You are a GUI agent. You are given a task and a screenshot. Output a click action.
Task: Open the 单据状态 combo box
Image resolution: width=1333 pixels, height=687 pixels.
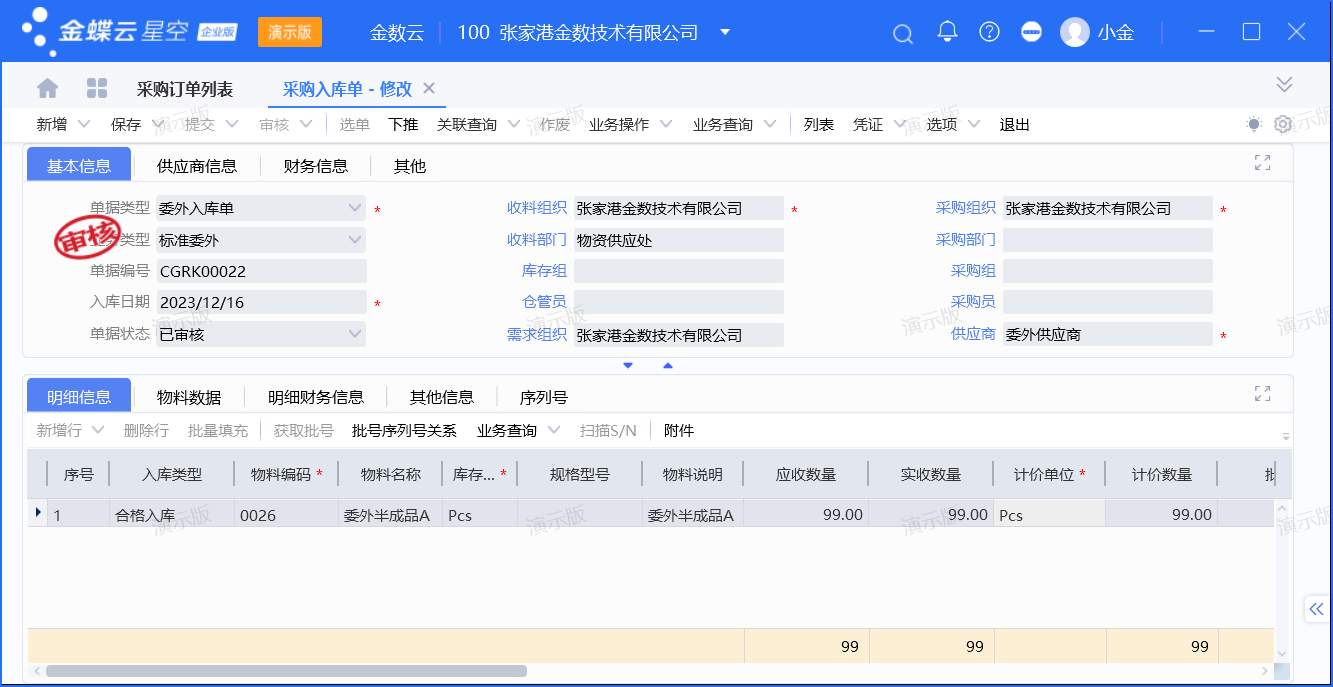coord(261,334)
